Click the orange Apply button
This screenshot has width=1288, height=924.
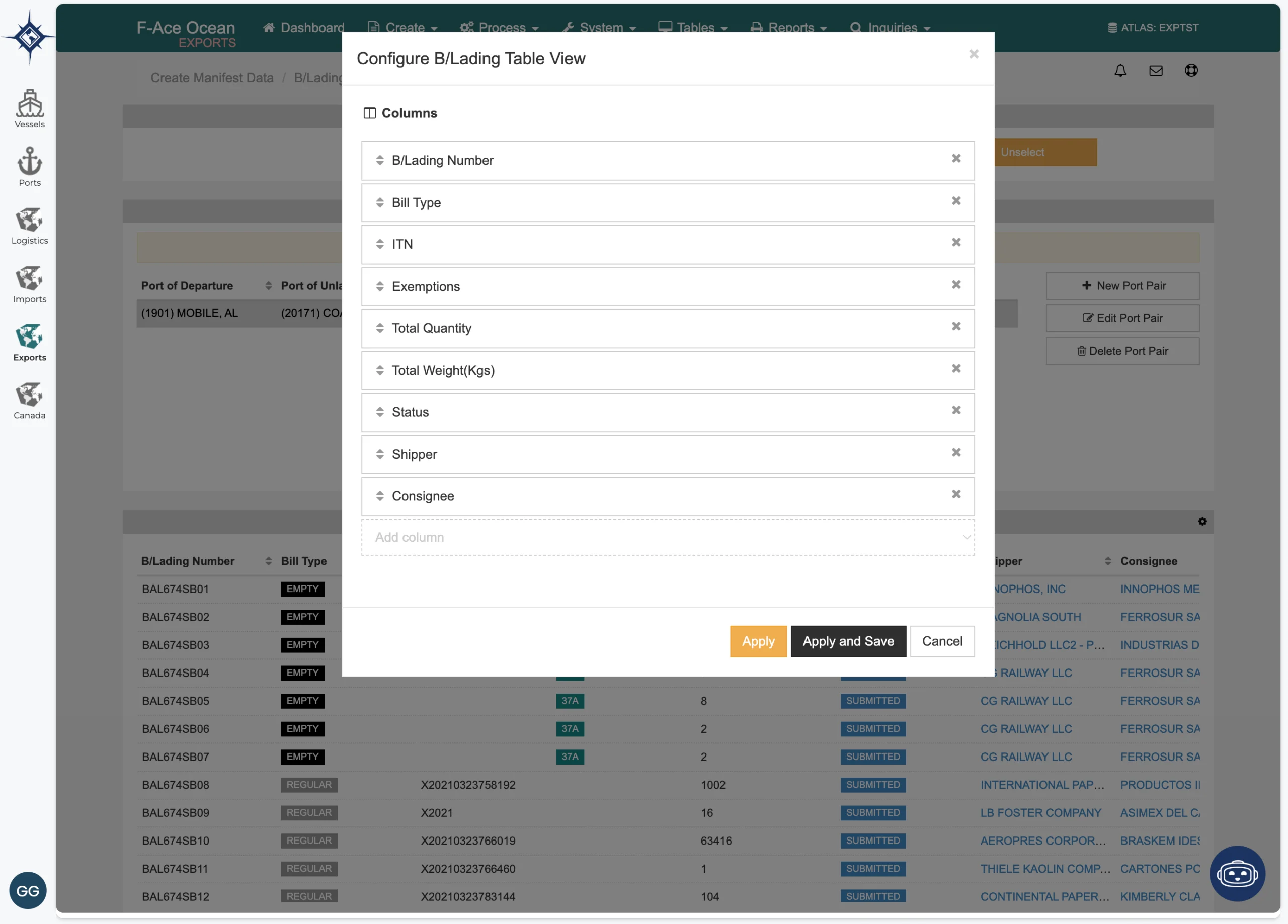[x=758, y=641]
